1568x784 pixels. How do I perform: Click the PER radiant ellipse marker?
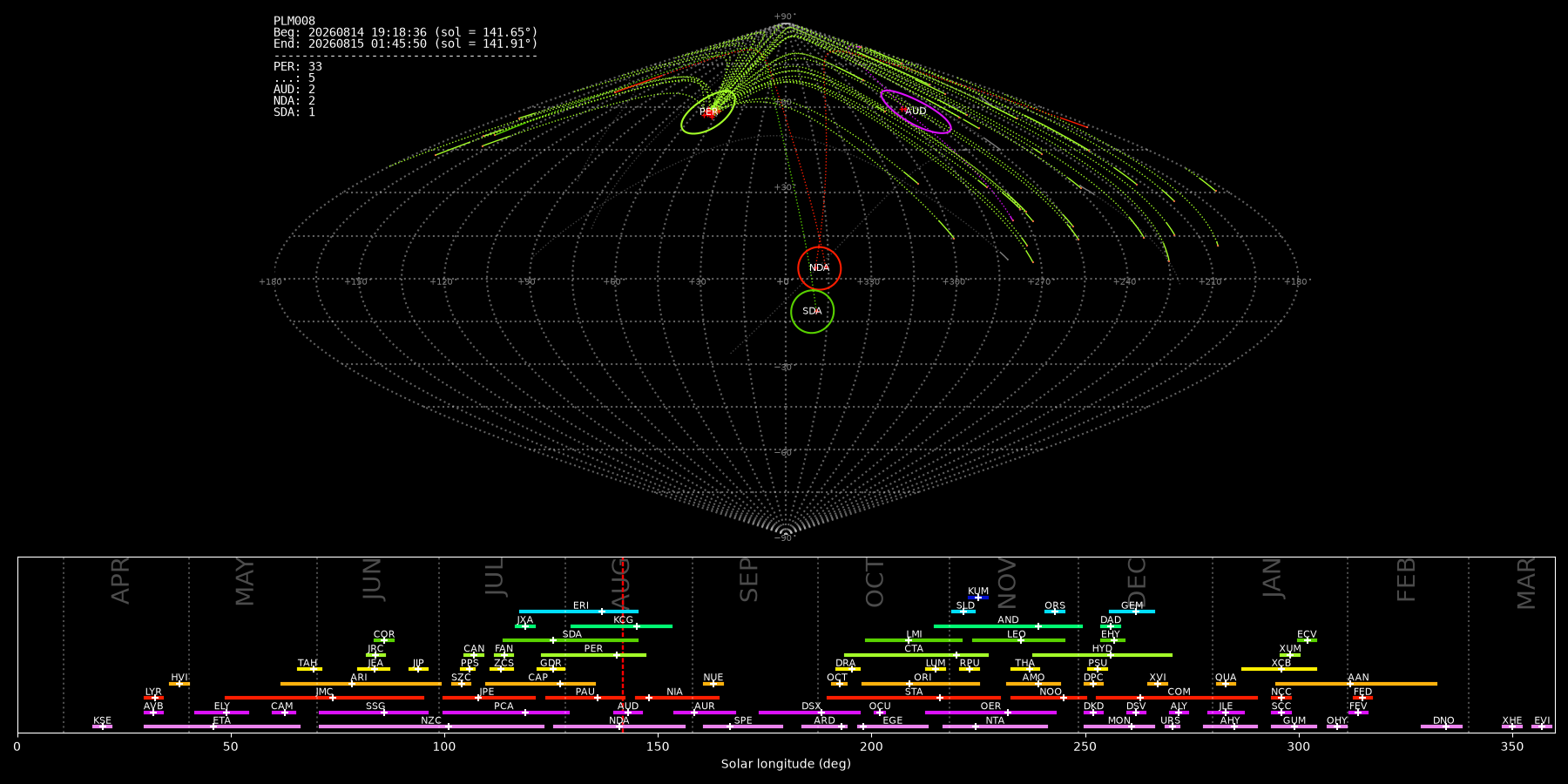point(708,112)
